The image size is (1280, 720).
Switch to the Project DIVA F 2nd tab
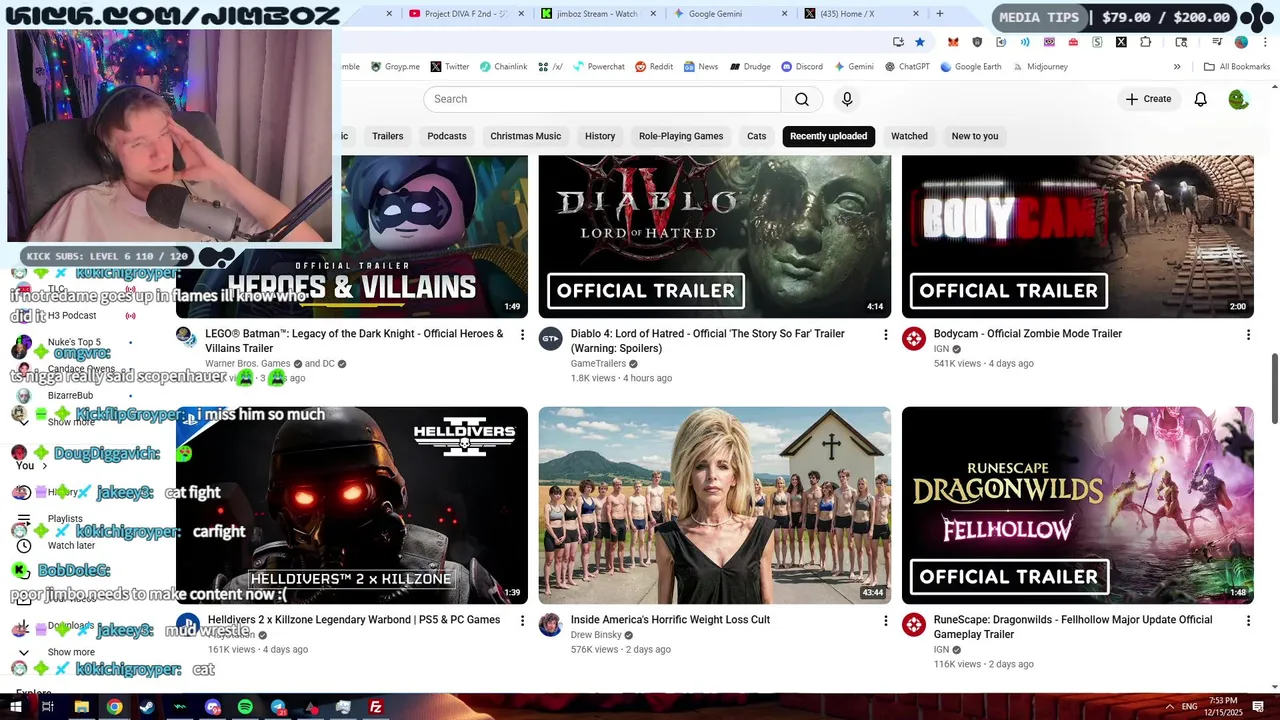pos(465,14)
